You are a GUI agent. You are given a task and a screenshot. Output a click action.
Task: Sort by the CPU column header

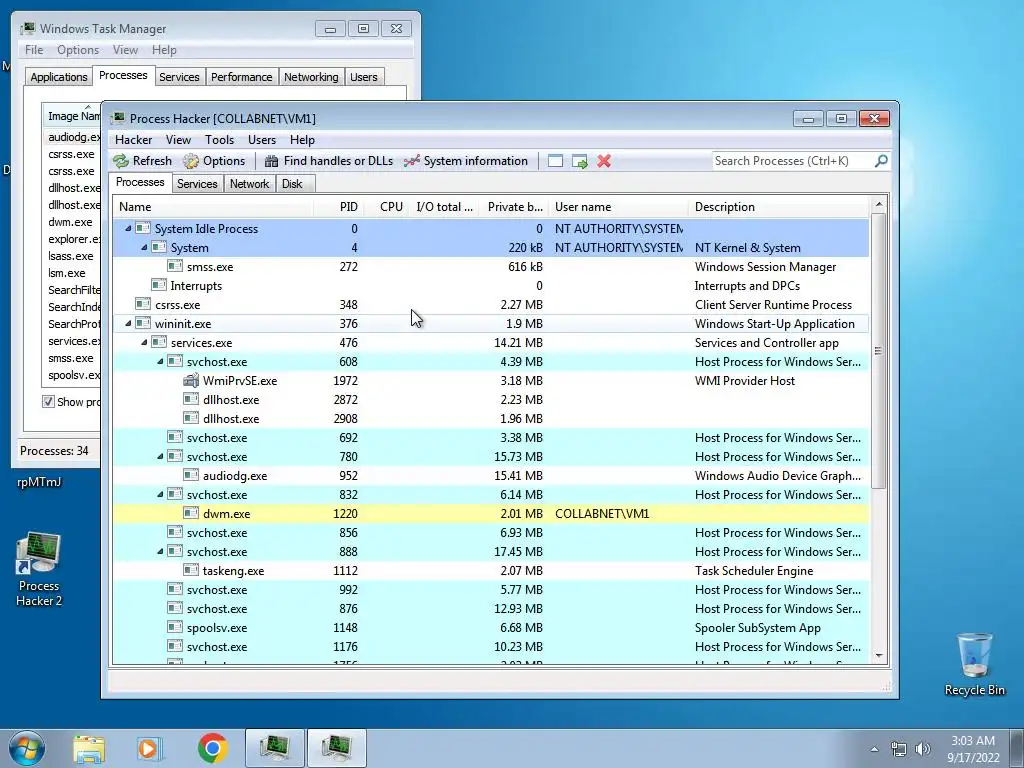click(387, 206)
